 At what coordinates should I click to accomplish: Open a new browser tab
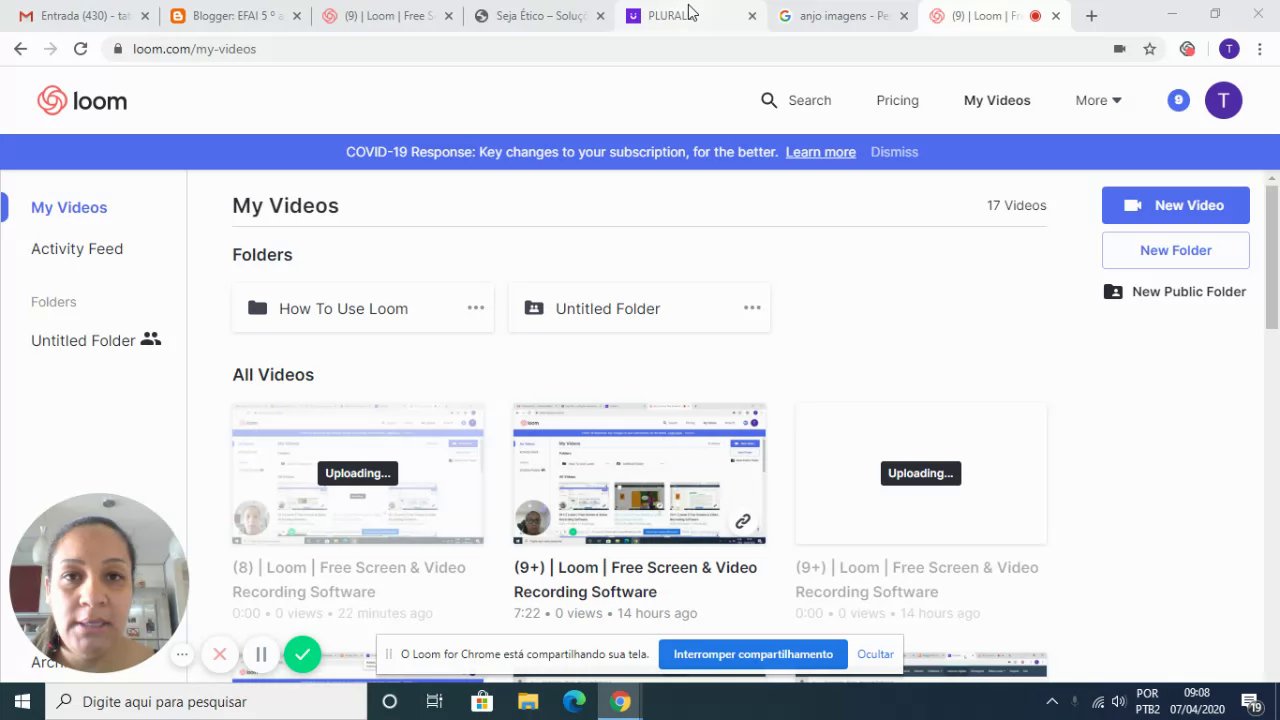[1091, 16]
